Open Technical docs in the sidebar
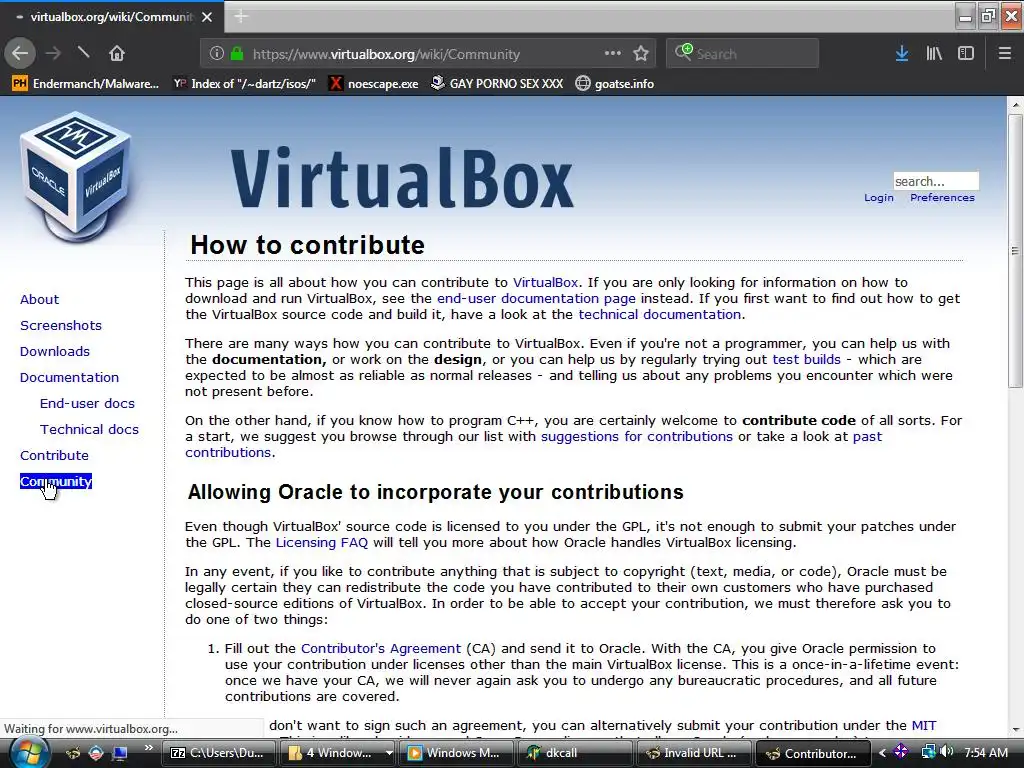Image resolution: width=1024 pixels, height=768 pixels. (x=89, y=430)
